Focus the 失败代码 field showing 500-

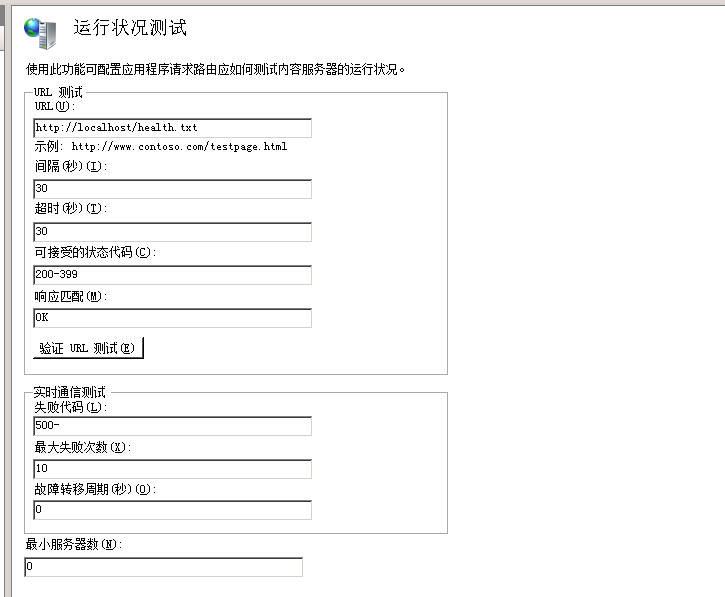pos(172,426)
